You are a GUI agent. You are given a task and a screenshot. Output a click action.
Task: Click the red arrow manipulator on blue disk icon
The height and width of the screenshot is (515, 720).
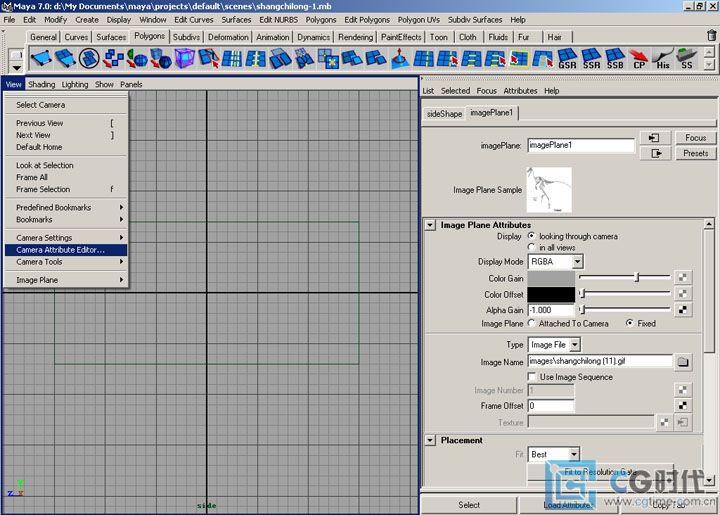pyautogui.click(x=399, y=59)
